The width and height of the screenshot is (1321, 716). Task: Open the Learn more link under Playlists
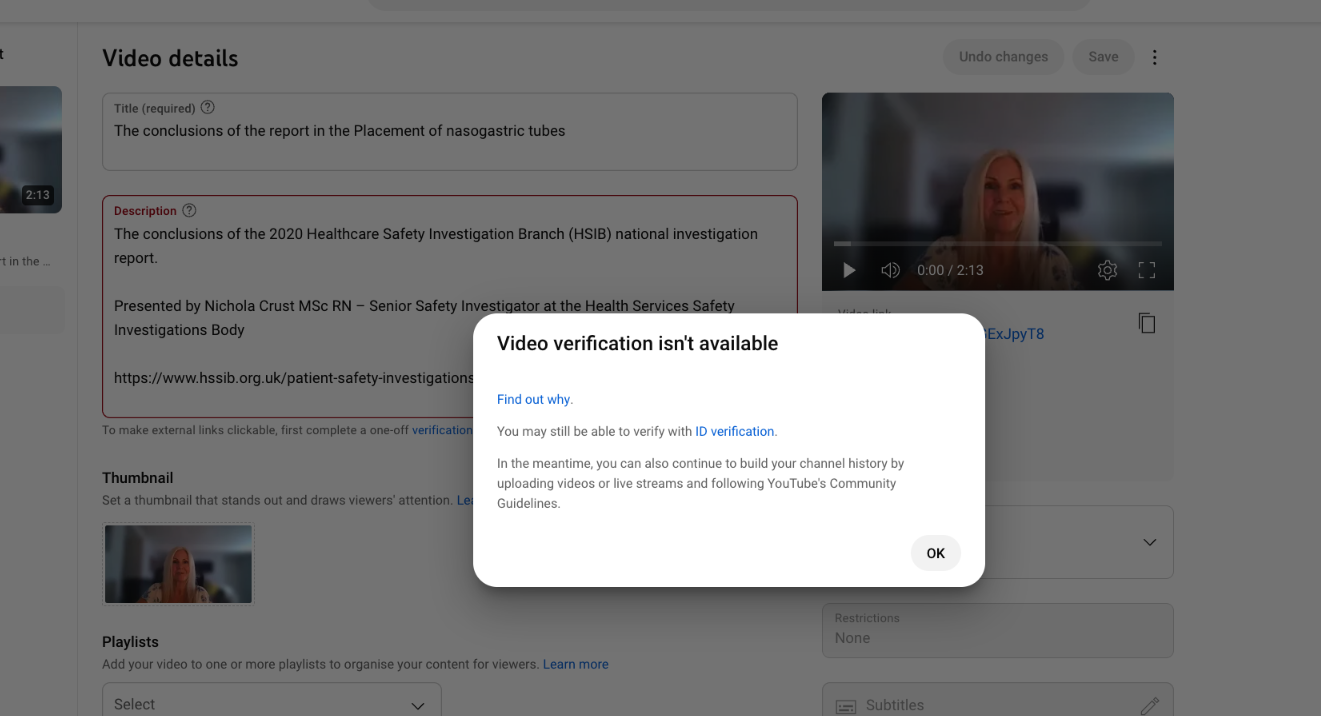point(575,664)
